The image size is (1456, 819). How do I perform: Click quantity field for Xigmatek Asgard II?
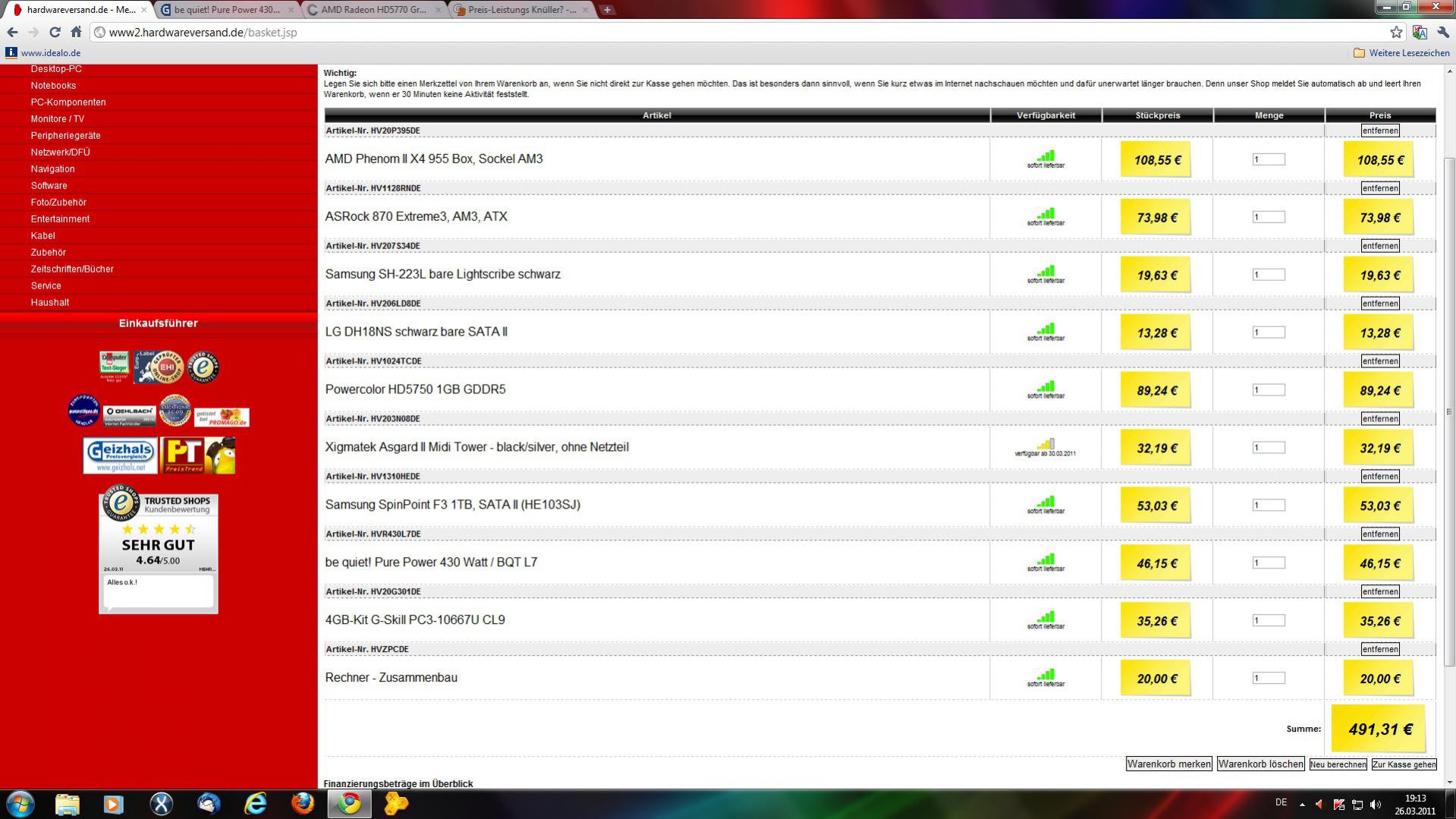pos(1269,448)
